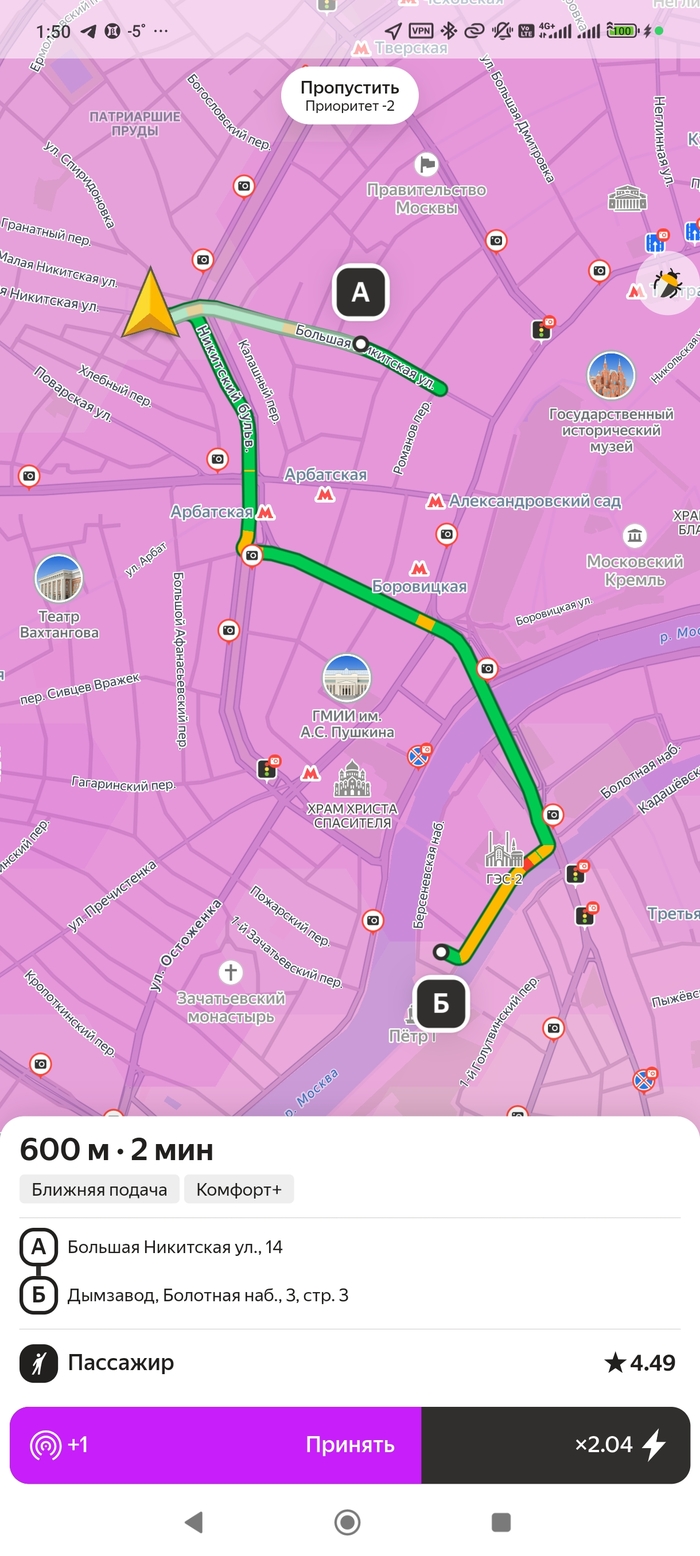Skip the order with Пропустить button
This screenshot has width=700, height=1556.
click(x=349, y=96)
